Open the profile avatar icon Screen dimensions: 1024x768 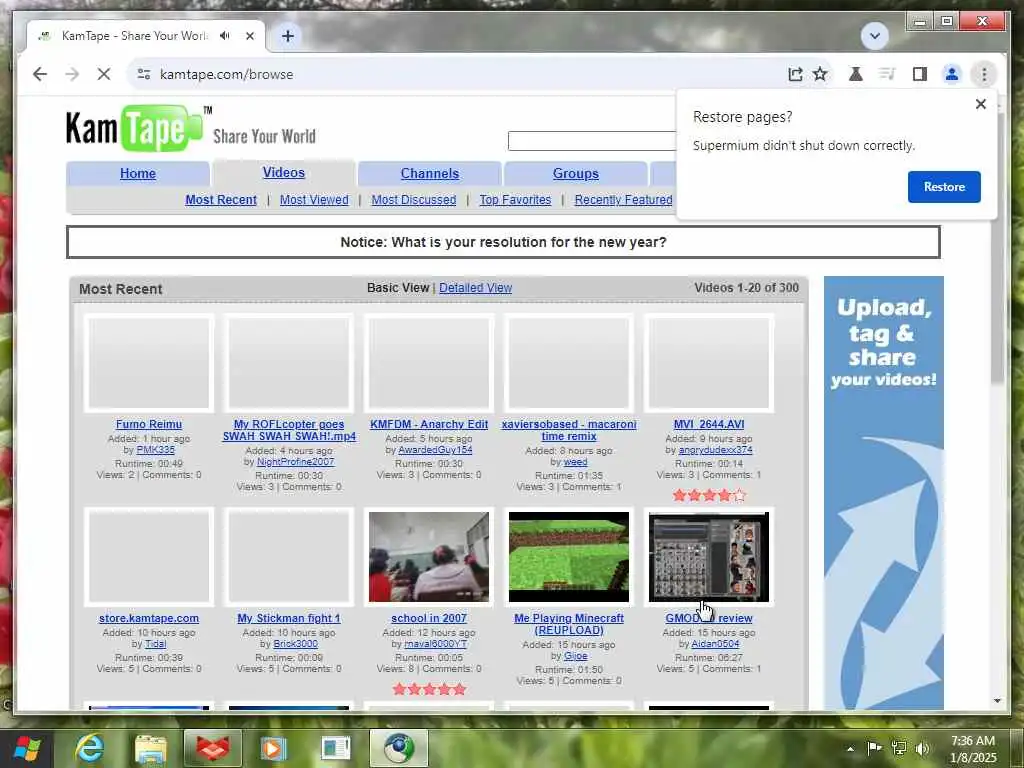[x=952, y=74]
